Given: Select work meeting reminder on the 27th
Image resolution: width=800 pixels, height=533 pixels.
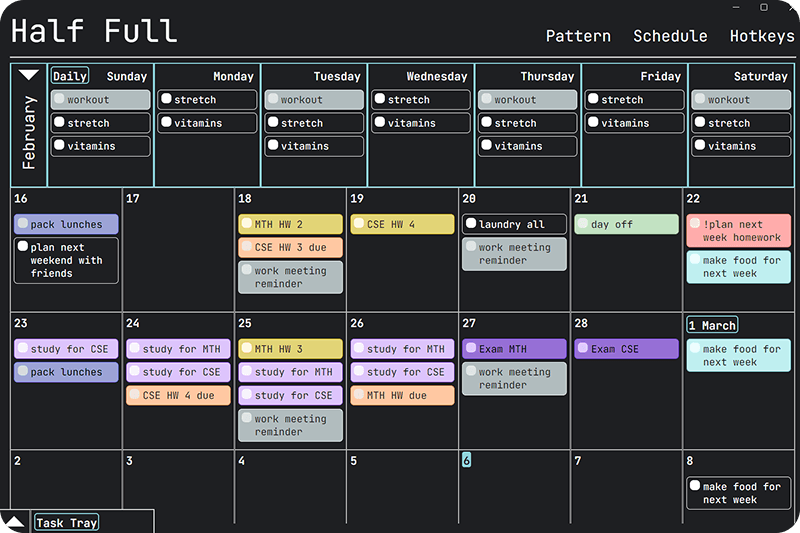Looking at the screenshot, I should point(514,378).
